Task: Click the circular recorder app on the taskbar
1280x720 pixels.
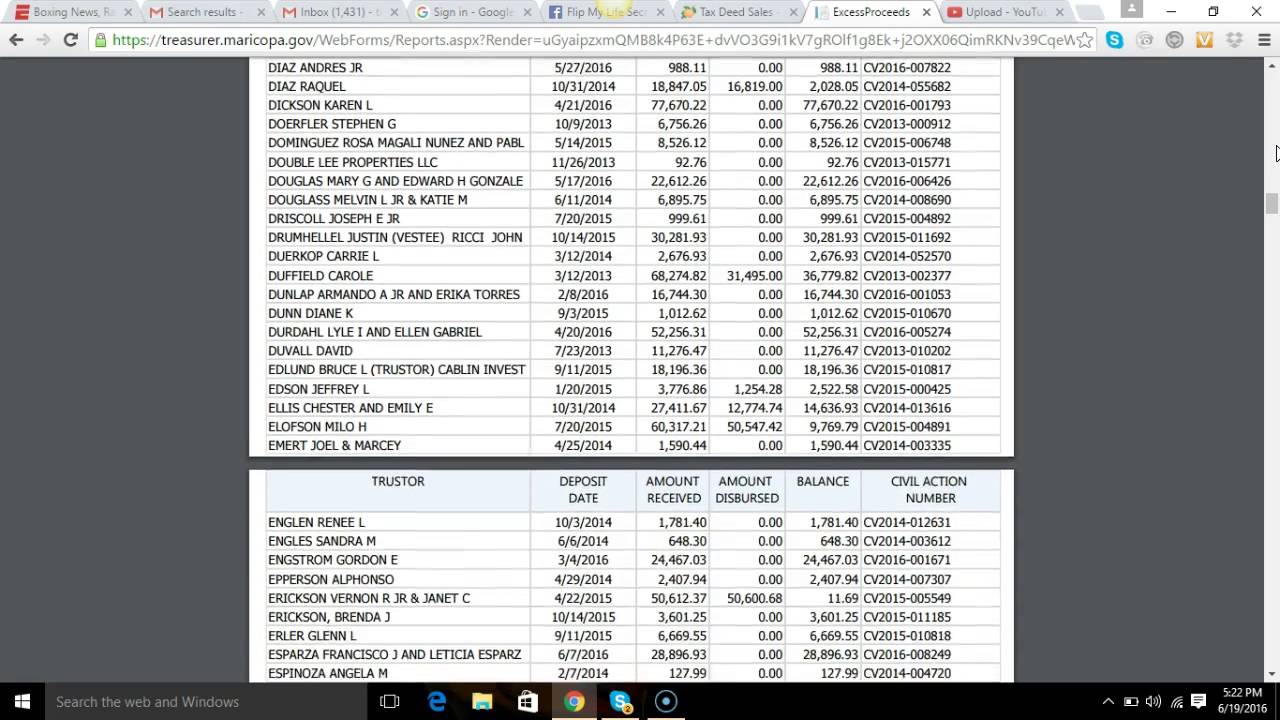Action: pos(666,702)
